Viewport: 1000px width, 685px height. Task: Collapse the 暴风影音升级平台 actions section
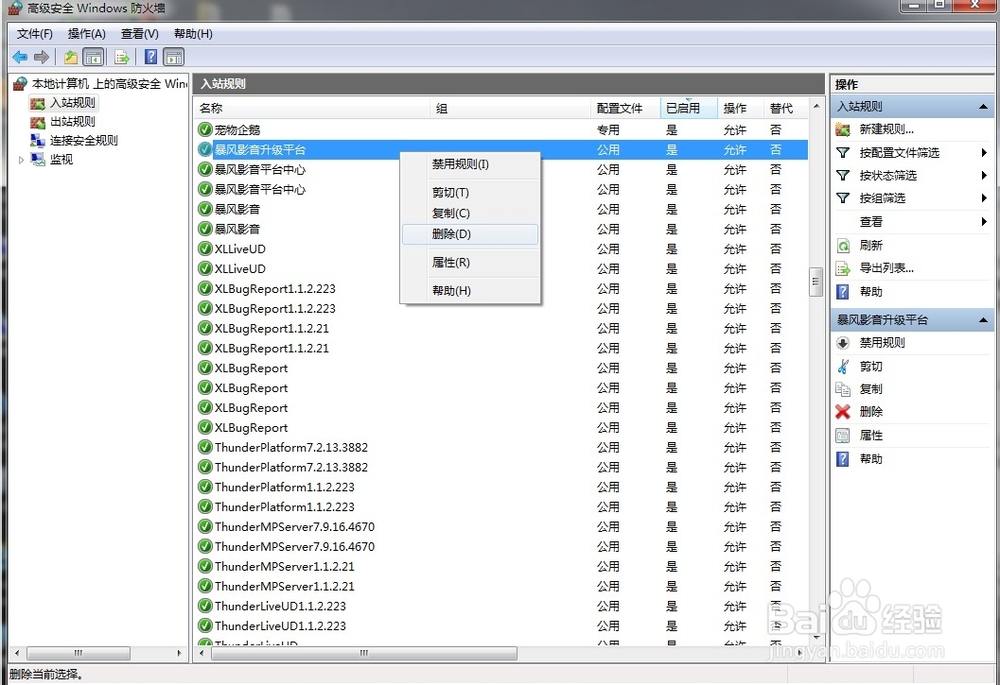point(983,320)
